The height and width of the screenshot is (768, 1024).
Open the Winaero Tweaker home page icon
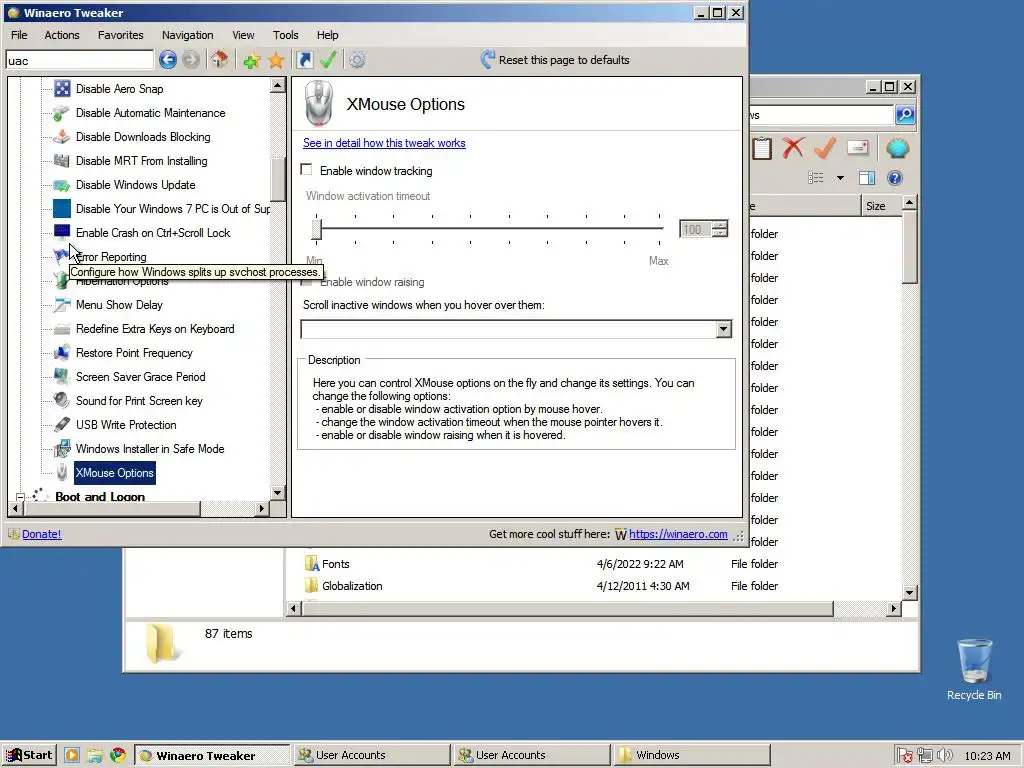click(x=219, y=60)
